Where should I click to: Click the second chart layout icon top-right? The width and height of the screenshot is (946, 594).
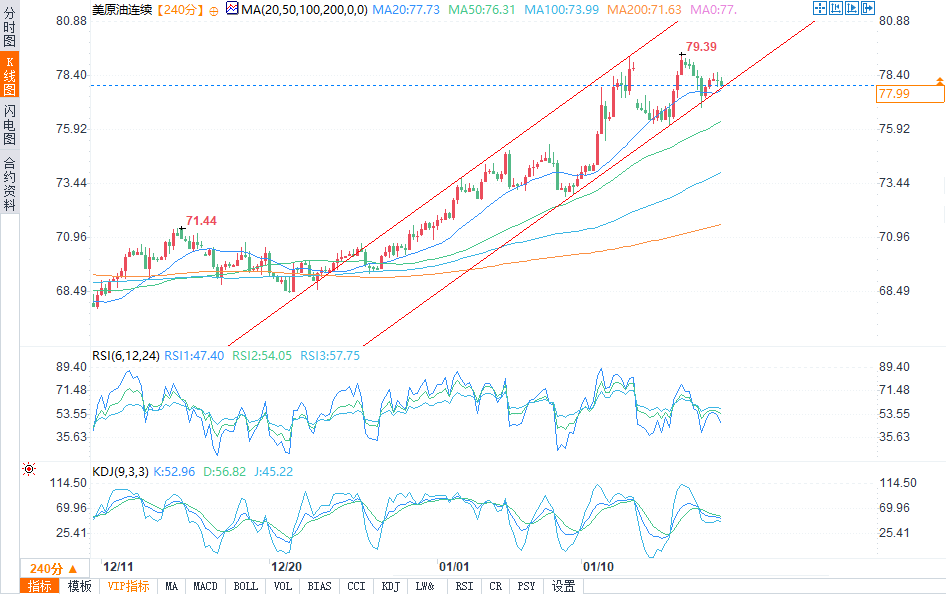tap(835, 8)
